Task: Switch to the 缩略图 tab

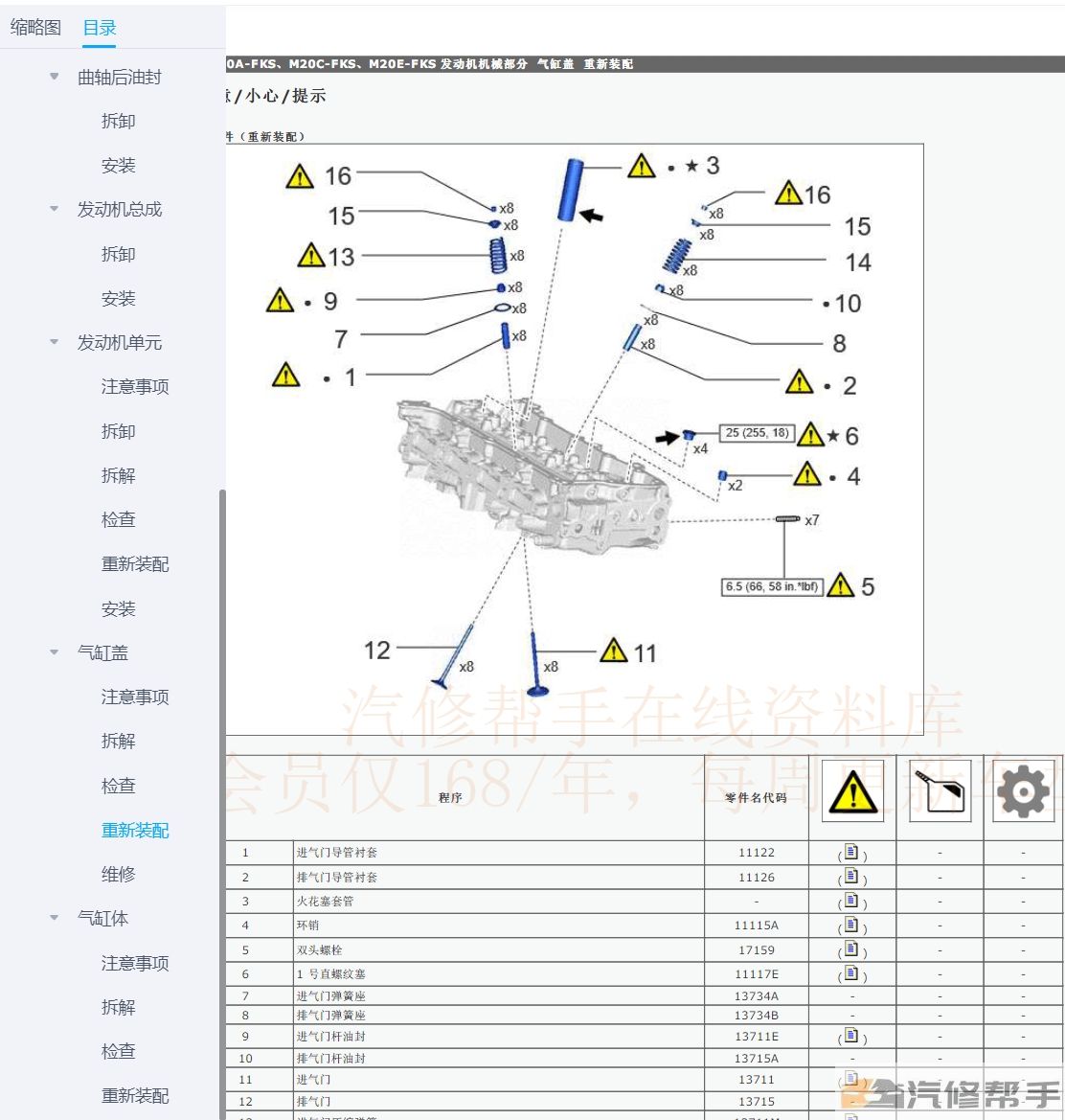Action: [35, 28]
